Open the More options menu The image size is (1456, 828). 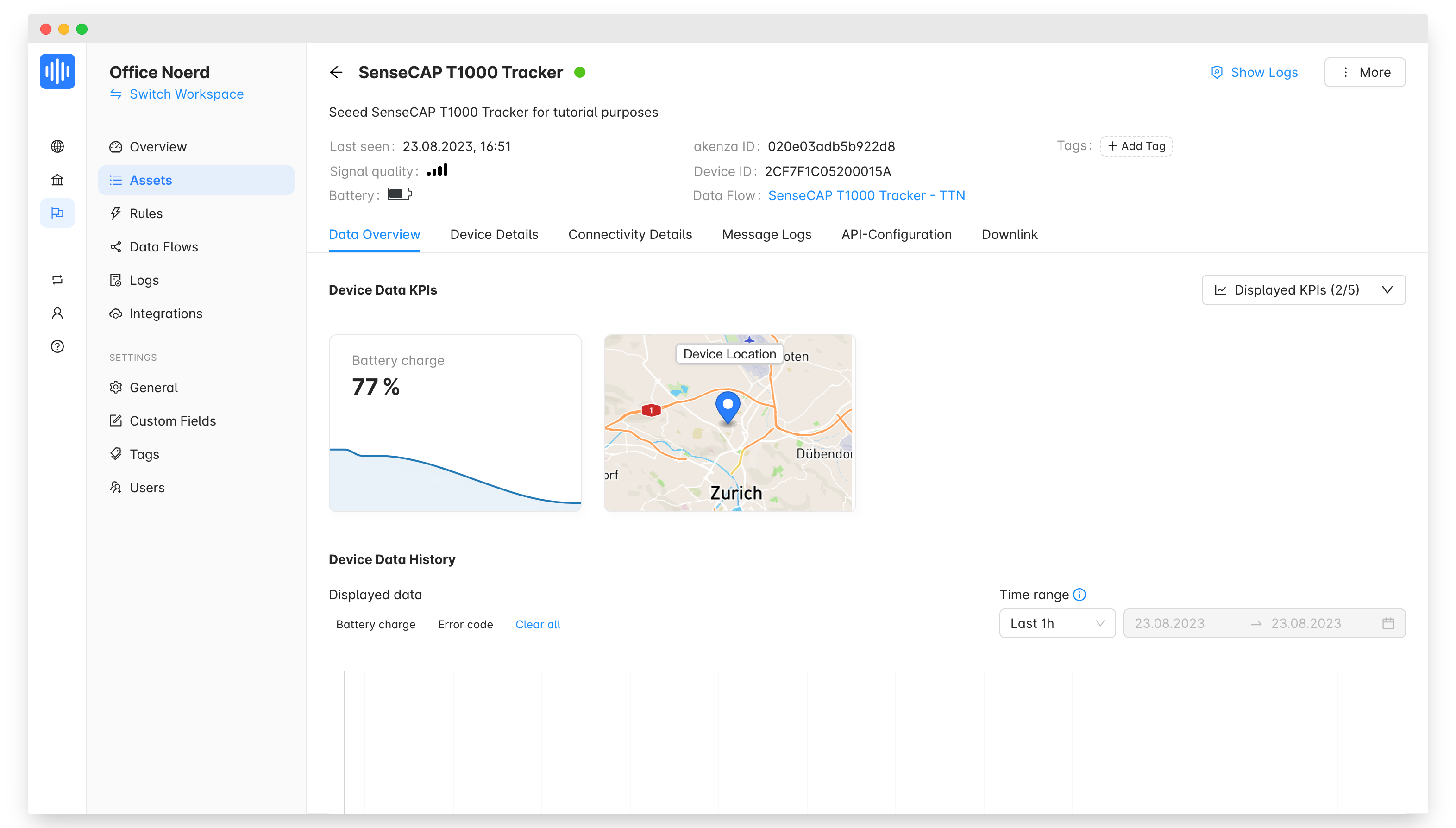[1364, 72]
